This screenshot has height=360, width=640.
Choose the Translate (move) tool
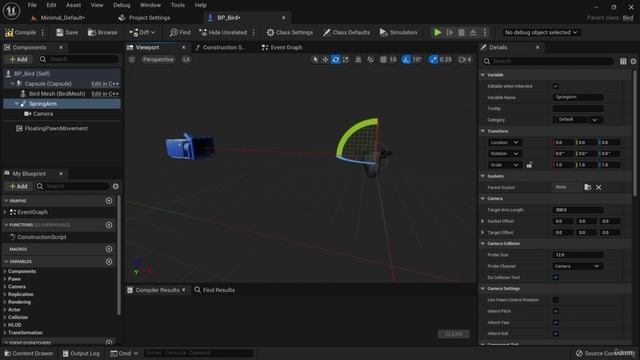[x=325, y=60]
